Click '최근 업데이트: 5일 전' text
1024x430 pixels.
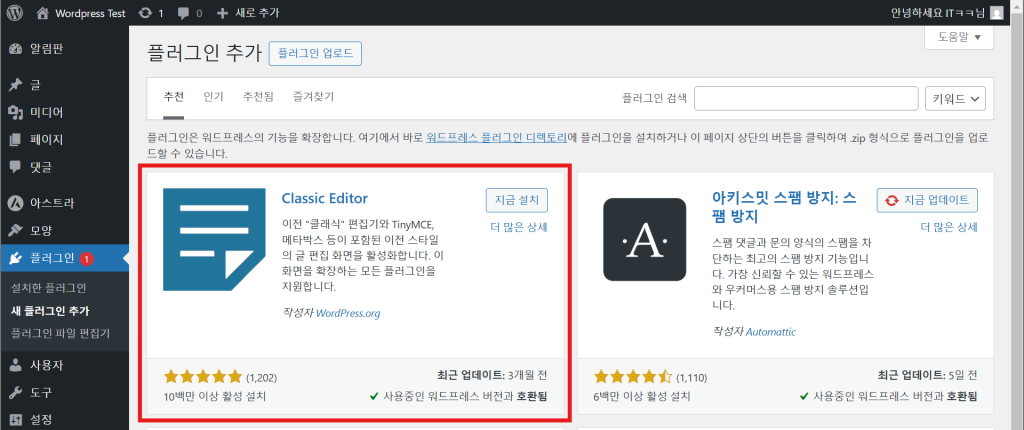[928, 376]
